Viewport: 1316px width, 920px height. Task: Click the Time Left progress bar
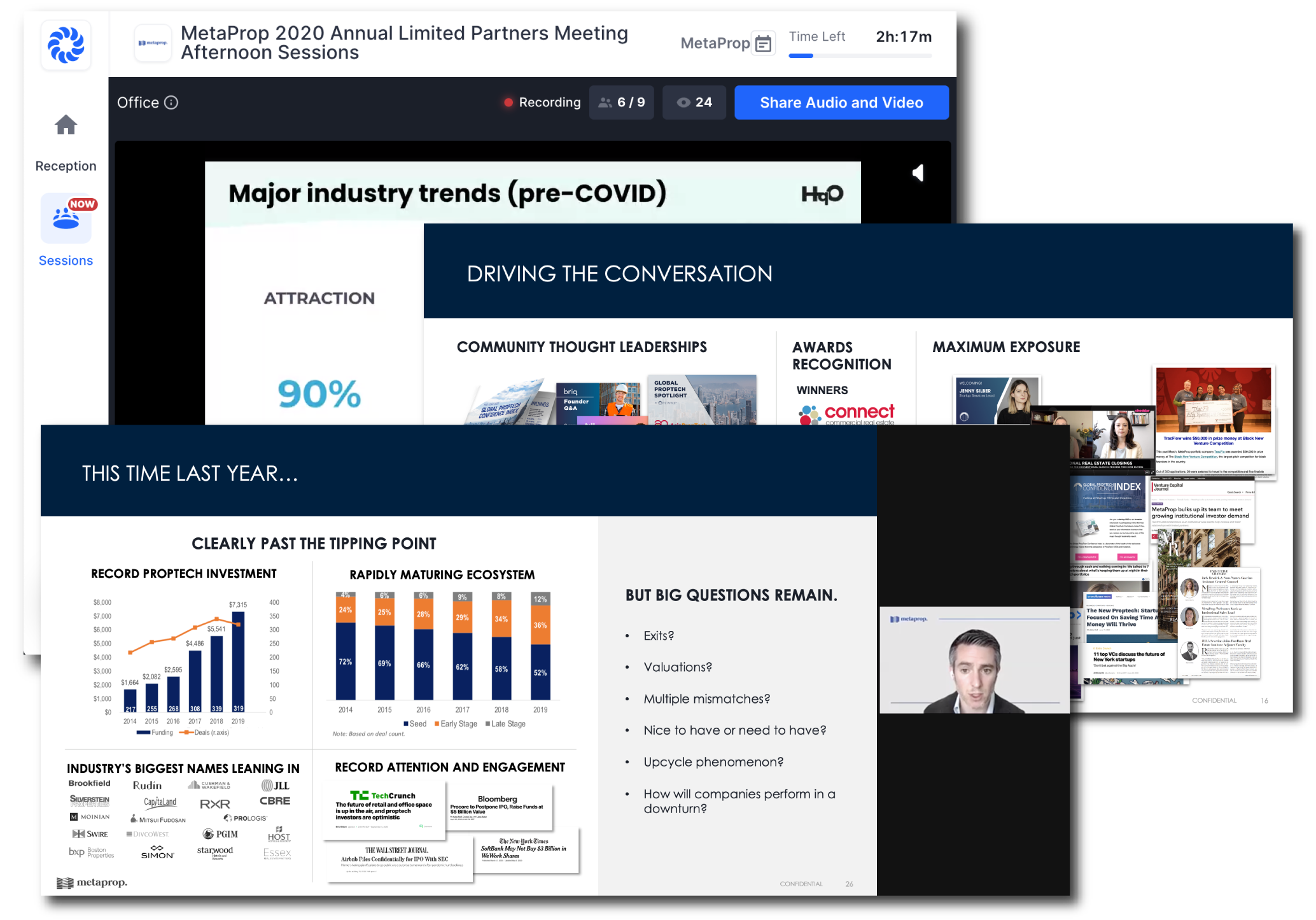pos(860,56)
